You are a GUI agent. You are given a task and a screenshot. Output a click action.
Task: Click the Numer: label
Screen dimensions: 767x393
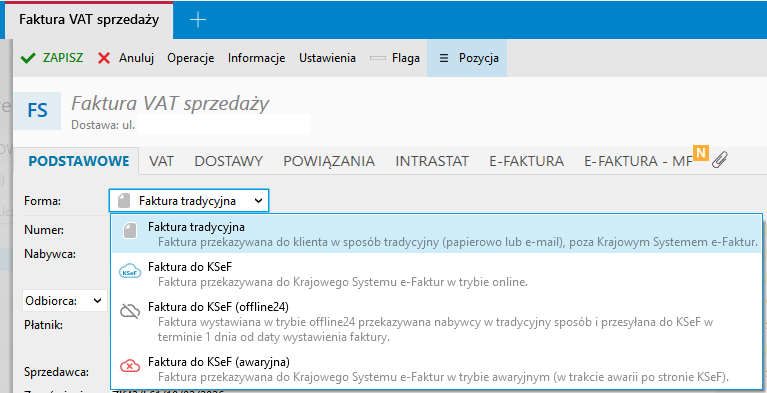coord(44,230)
